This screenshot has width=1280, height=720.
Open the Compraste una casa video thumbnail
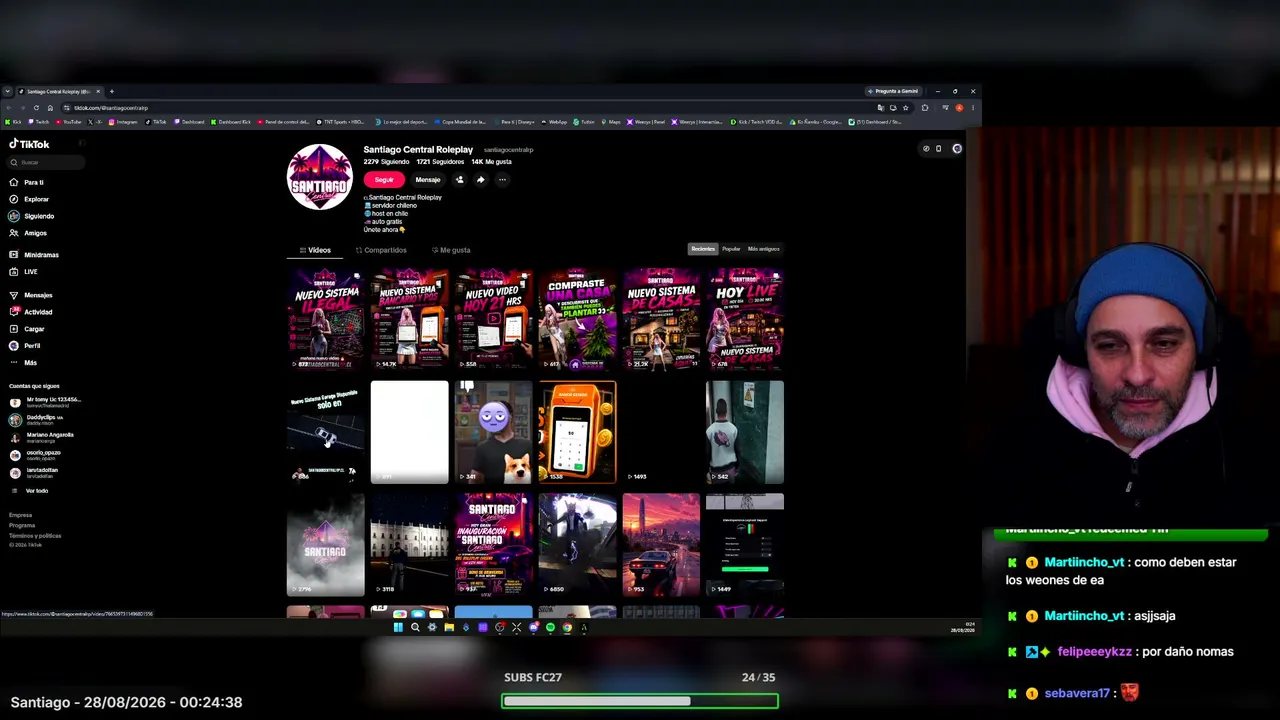pyautogui.click(x=577, y=319)
